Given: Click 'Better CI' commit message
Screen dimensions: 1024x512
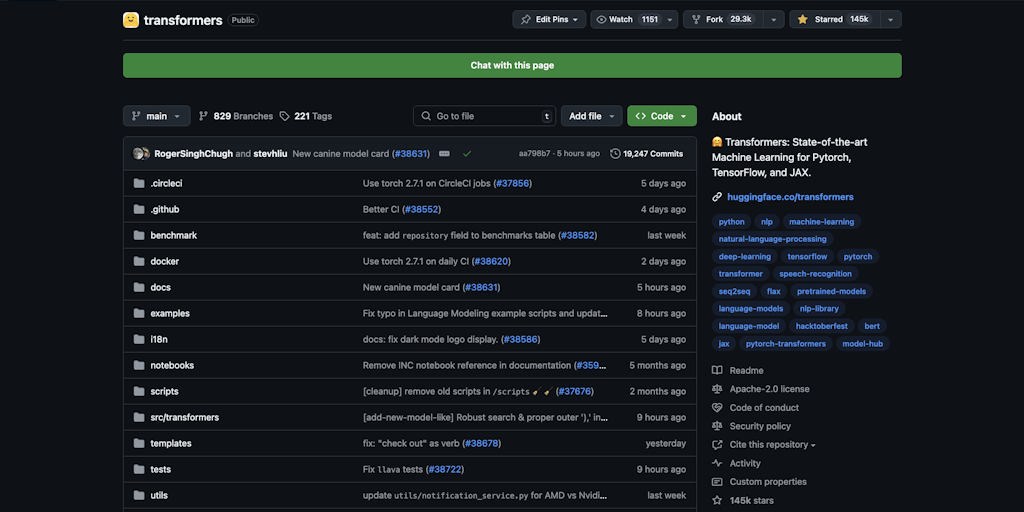Looking at the screenshot, I should coord(381,210).
